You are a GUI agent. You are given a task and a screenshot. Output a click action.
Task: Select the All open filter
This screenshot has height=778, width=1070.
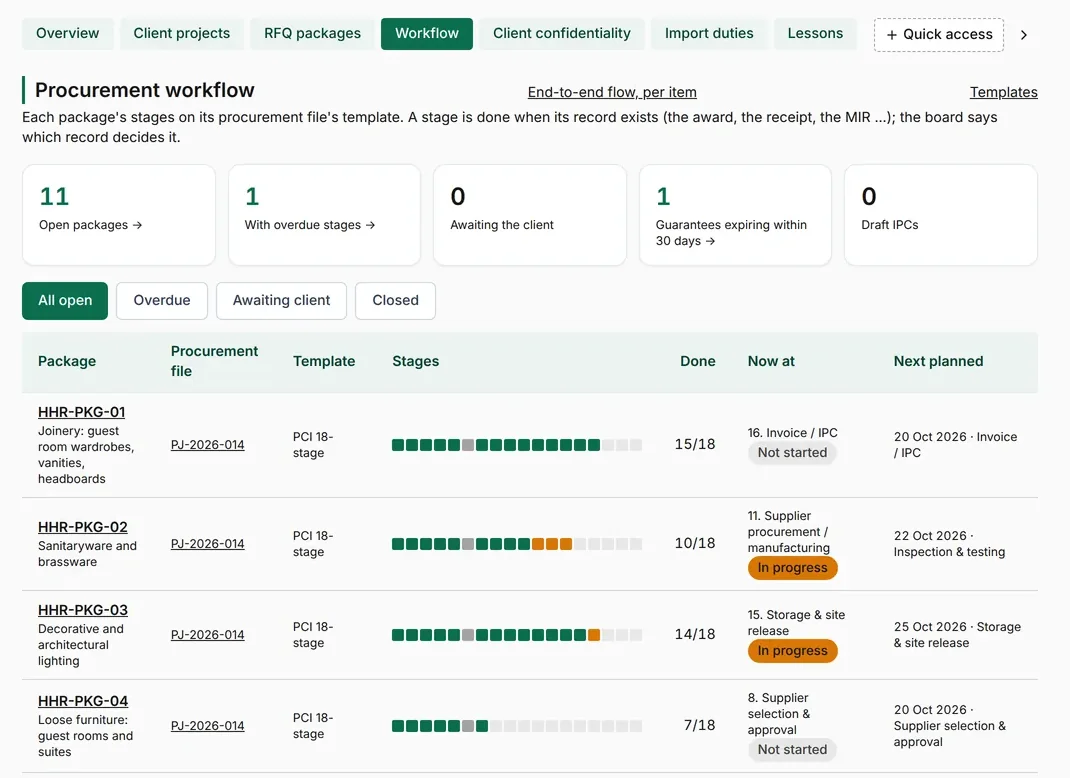pyautogui.click(x=65, y=301)
